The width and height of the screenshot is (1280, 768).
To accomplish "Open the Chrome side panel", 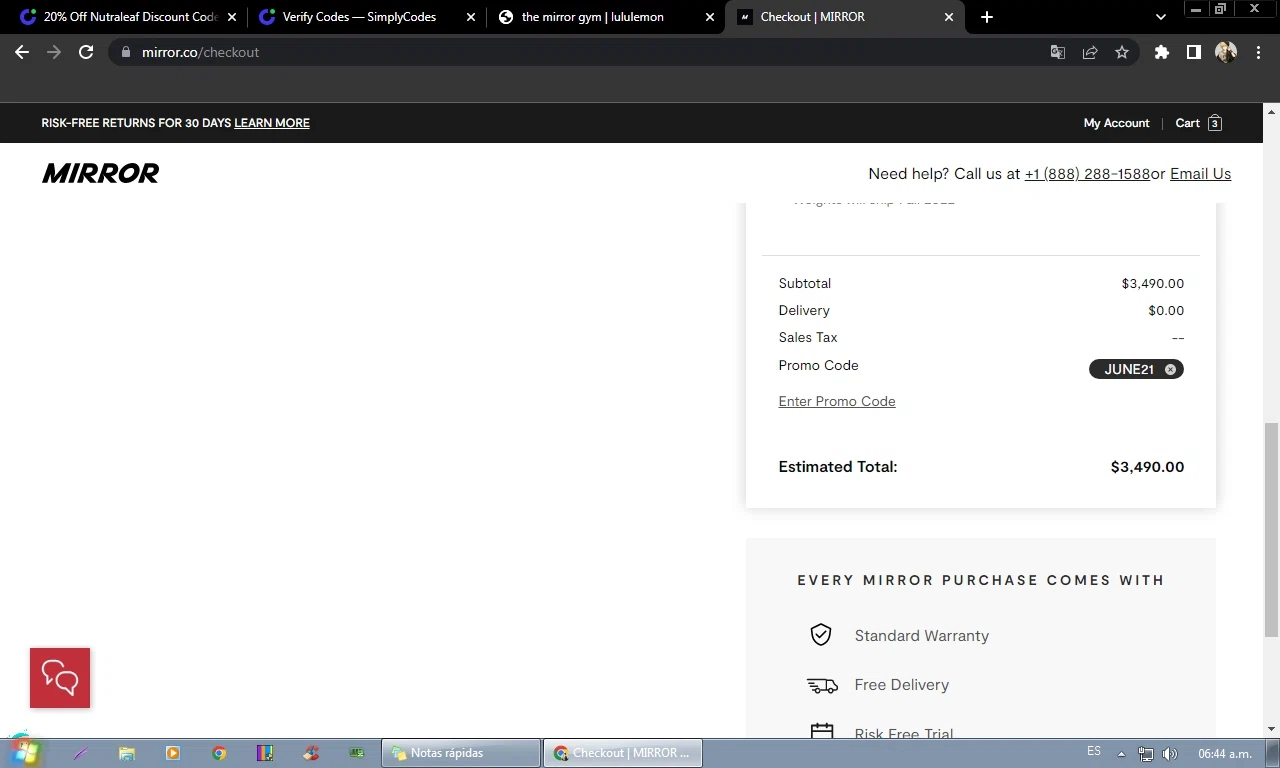I will pos(1194,52).
